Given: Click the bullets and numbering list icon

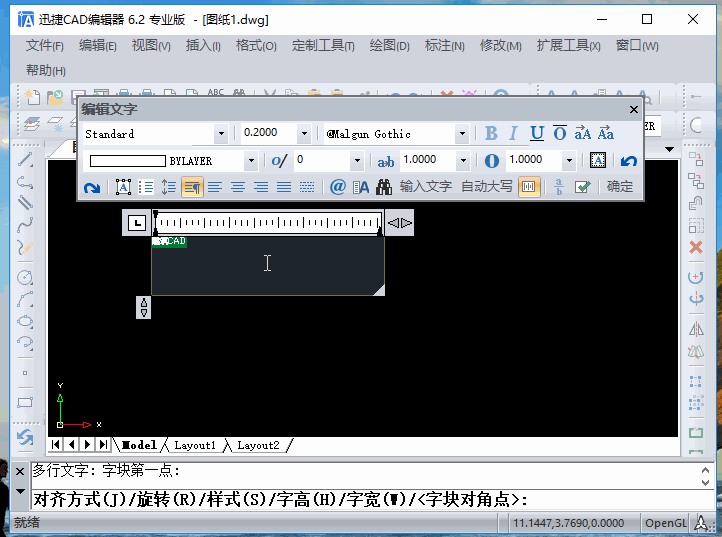Looking at the screenshot, I should pos(146,187).
